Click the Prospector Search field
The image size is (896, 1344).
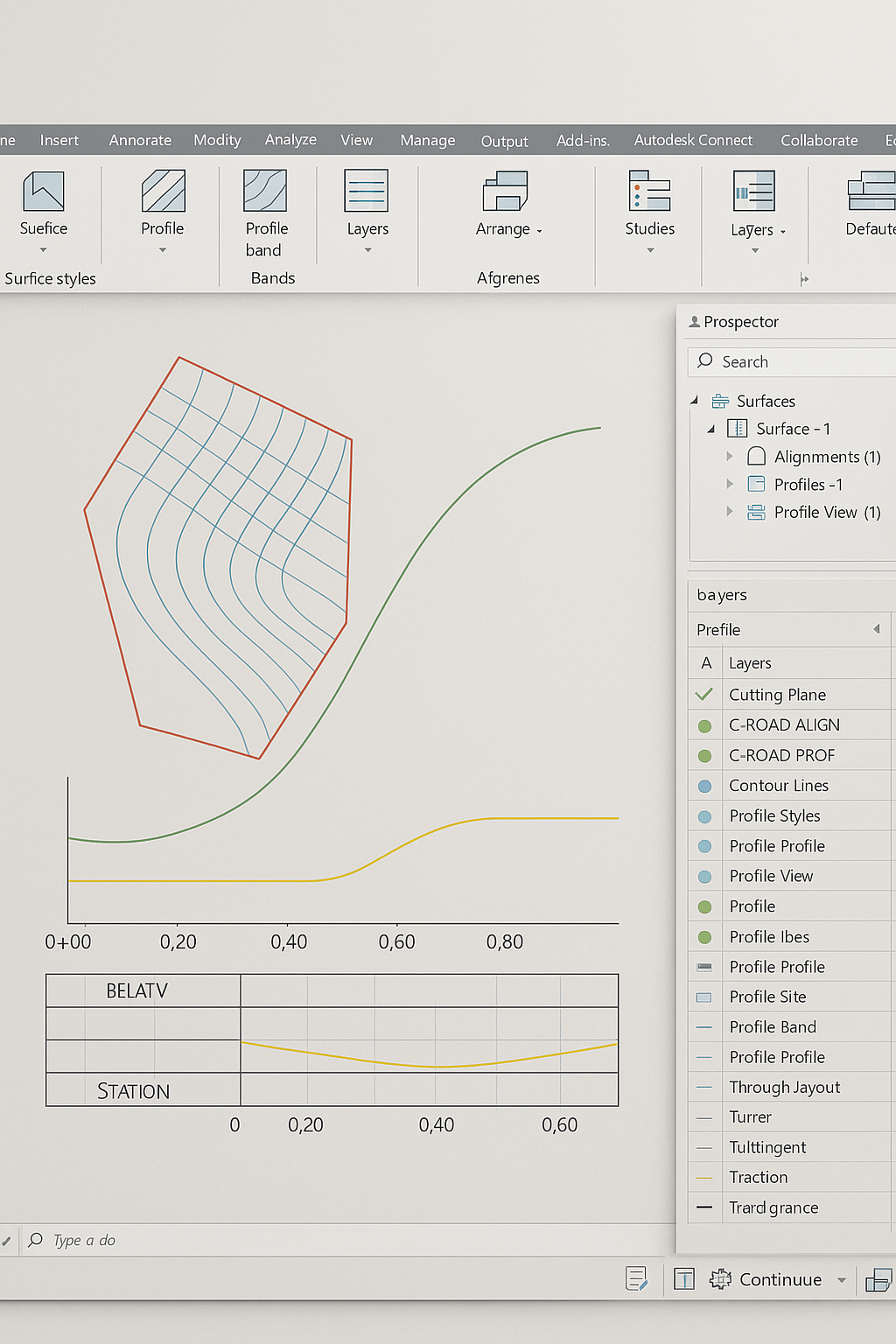coord(796,361)
